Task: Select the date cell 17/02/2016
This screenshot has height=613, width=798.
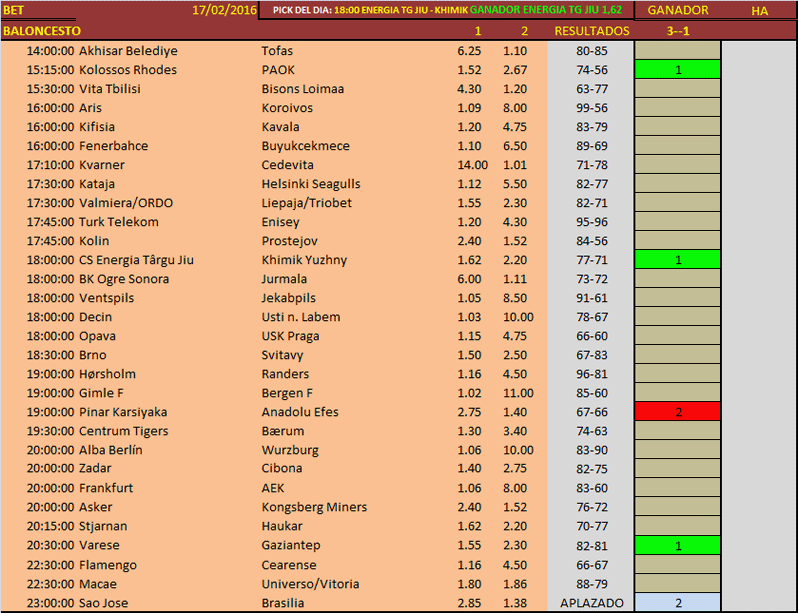Action: point(224,10)
